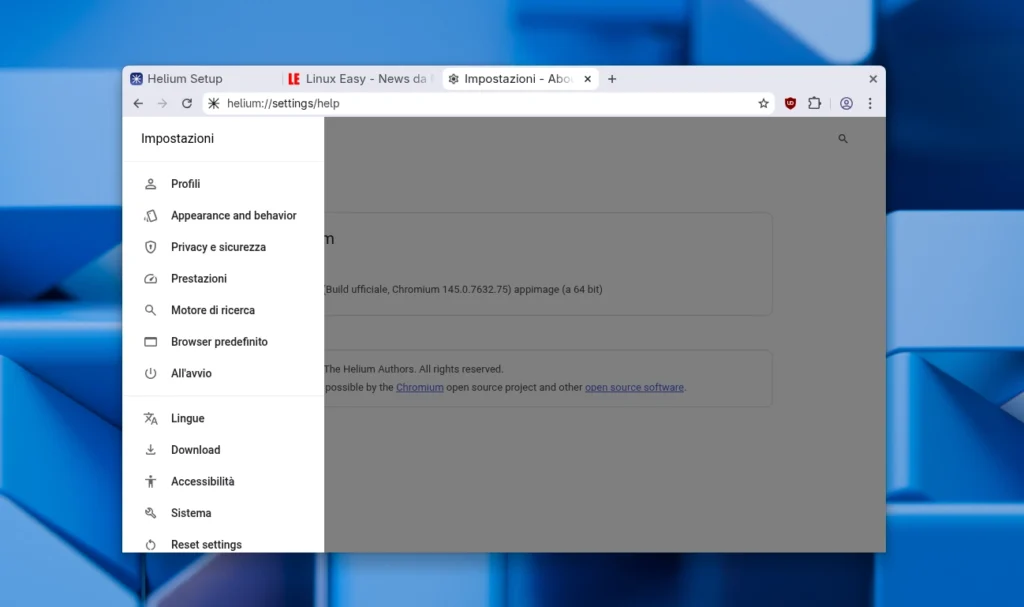
Task: Select Prestazioni in the settings sidebar
Action: (x=200, y=278)
